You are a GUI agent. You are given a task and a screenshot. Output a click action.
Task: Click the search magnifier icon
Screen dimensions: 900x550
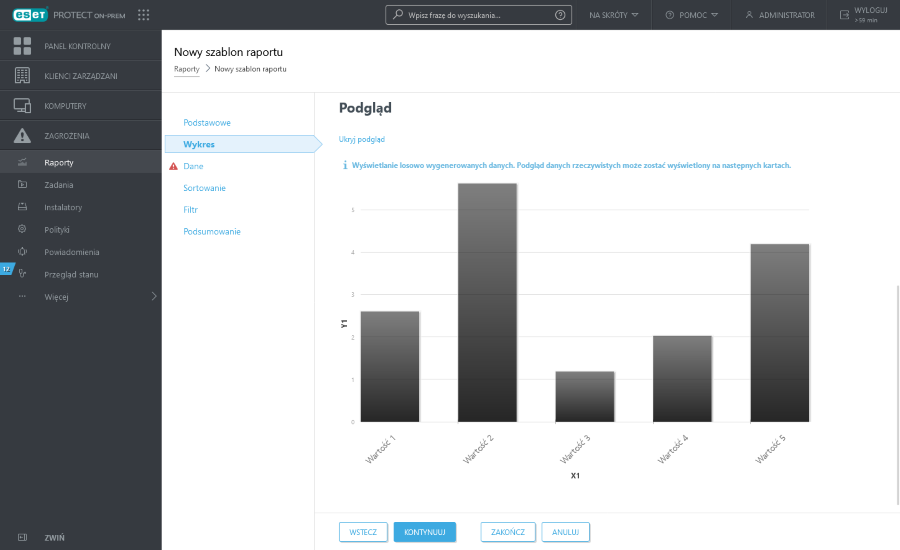(398, 14)
